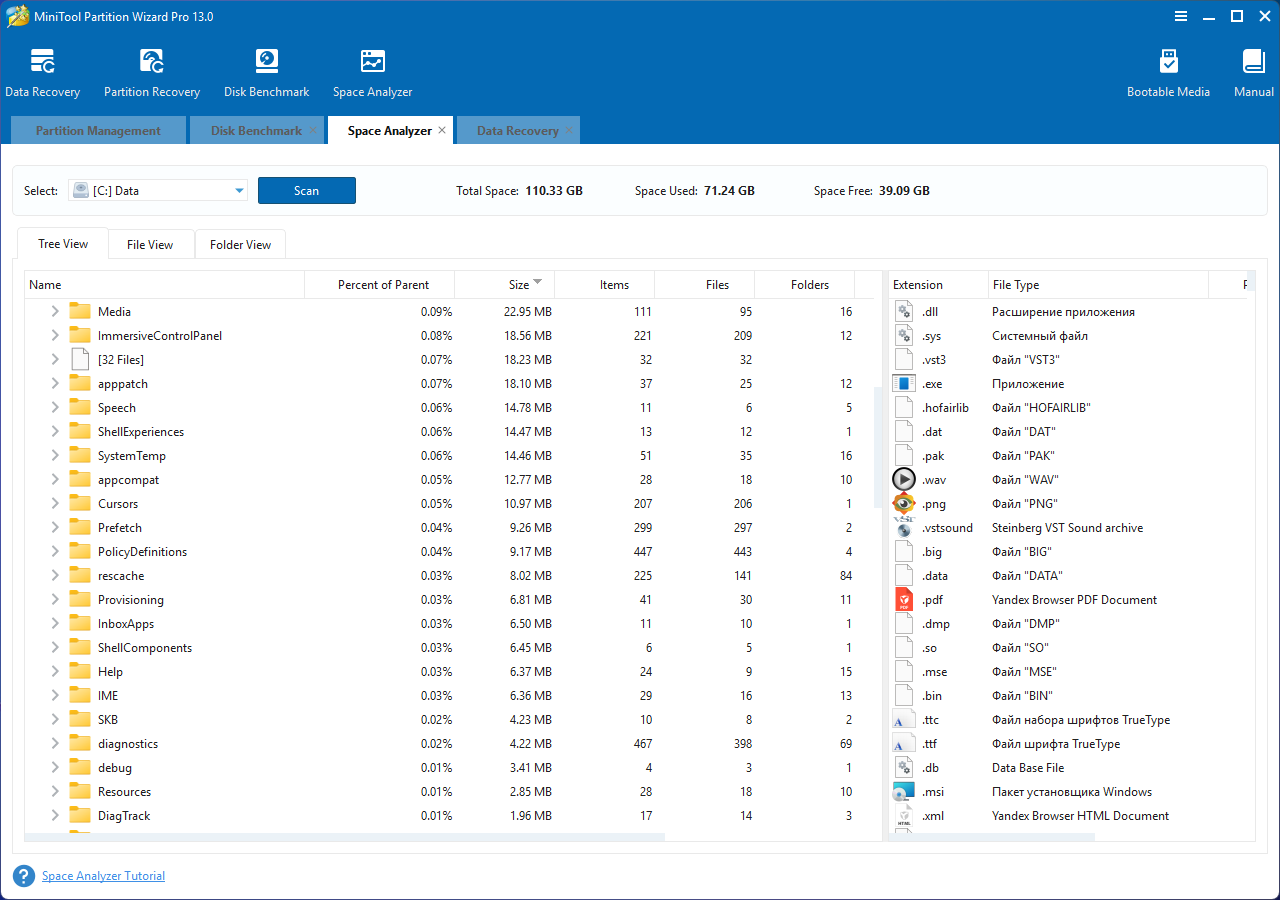Viewport: 1280px width, 900px height.
Task: Select the Tree View tab
Action: (63, 243)
